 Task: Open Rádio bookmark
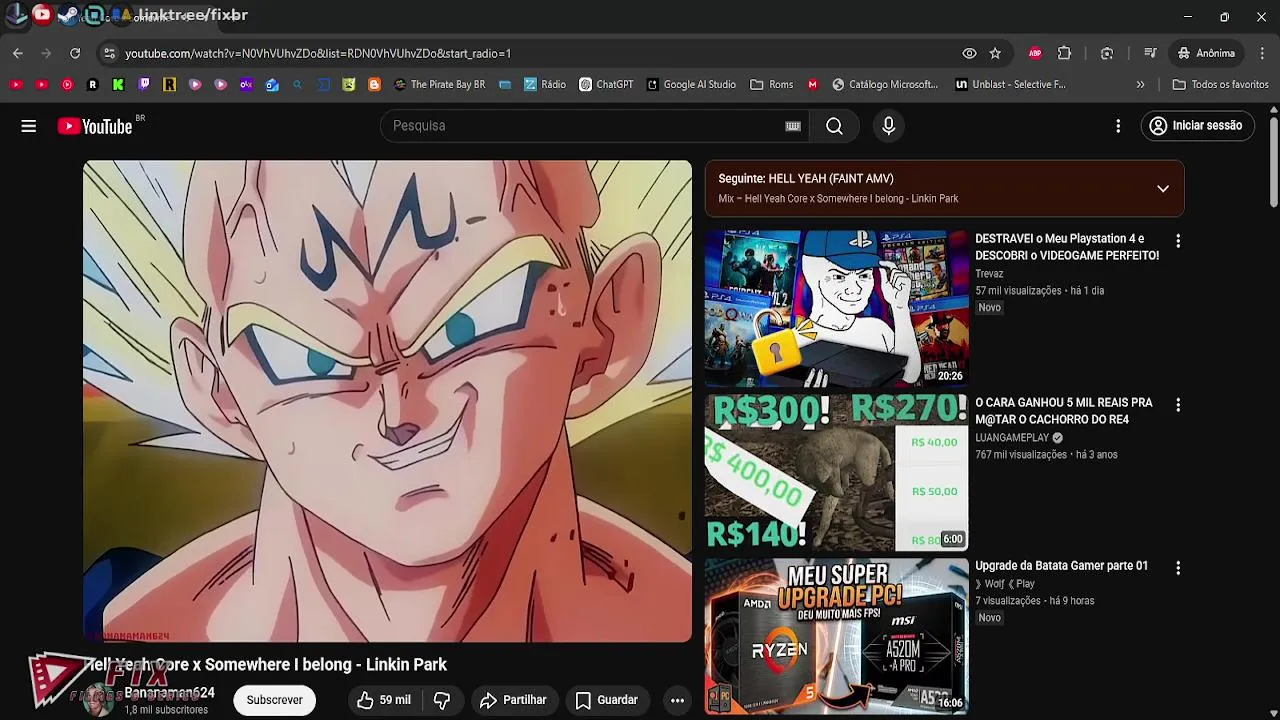(x=544, y=85)
